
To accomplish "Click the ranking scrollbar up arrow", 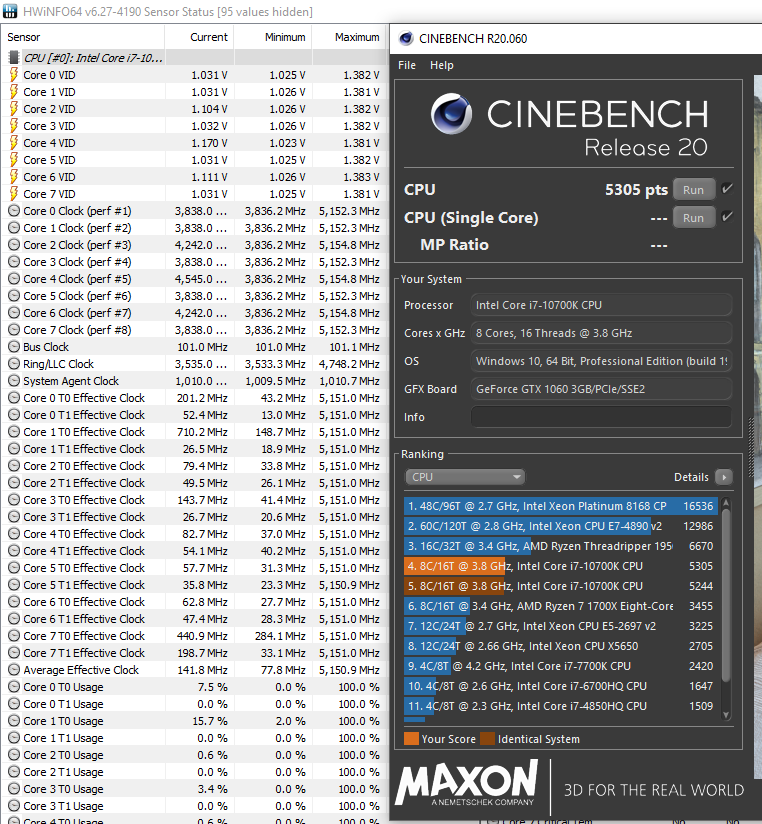I will coord(726,502).
